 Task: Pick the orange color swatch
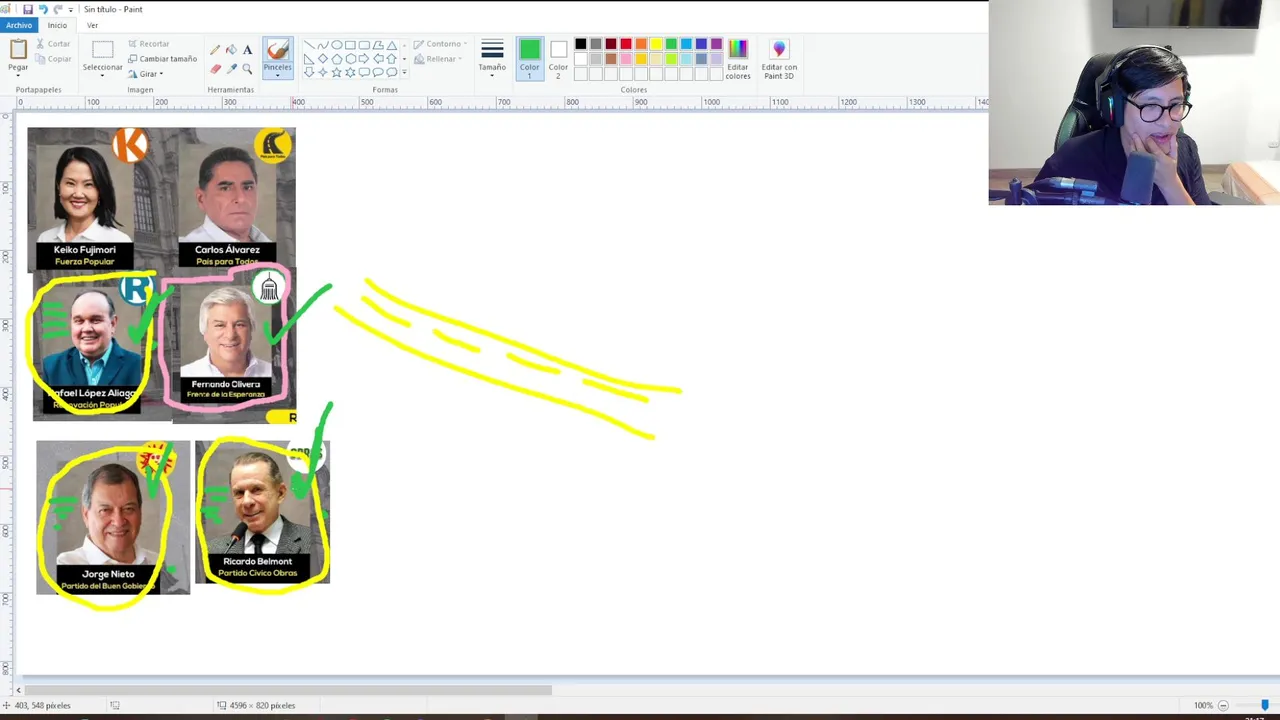pos(640,44)
